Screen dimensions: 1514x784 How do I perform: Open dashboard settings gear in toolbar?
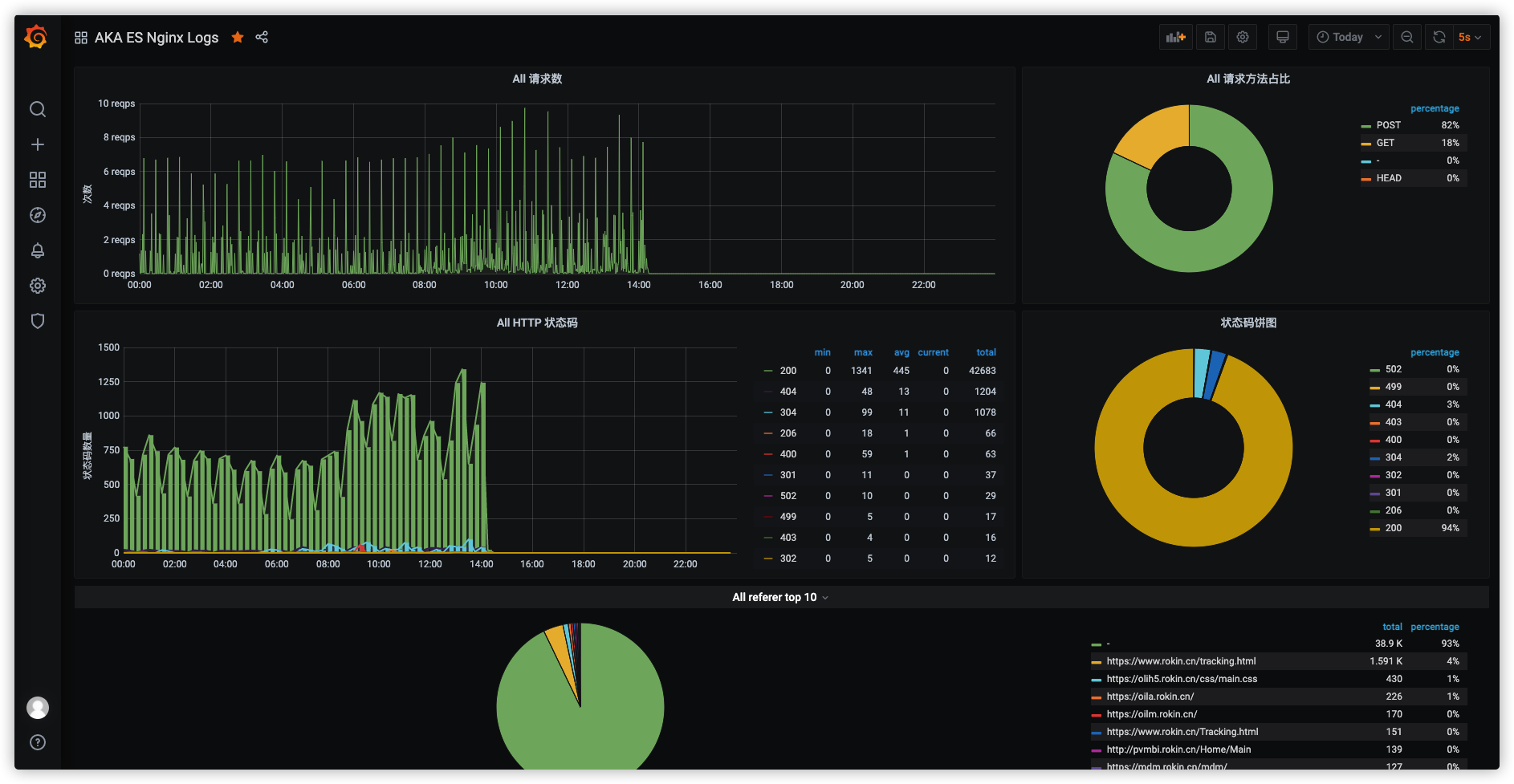(1243, 37)
